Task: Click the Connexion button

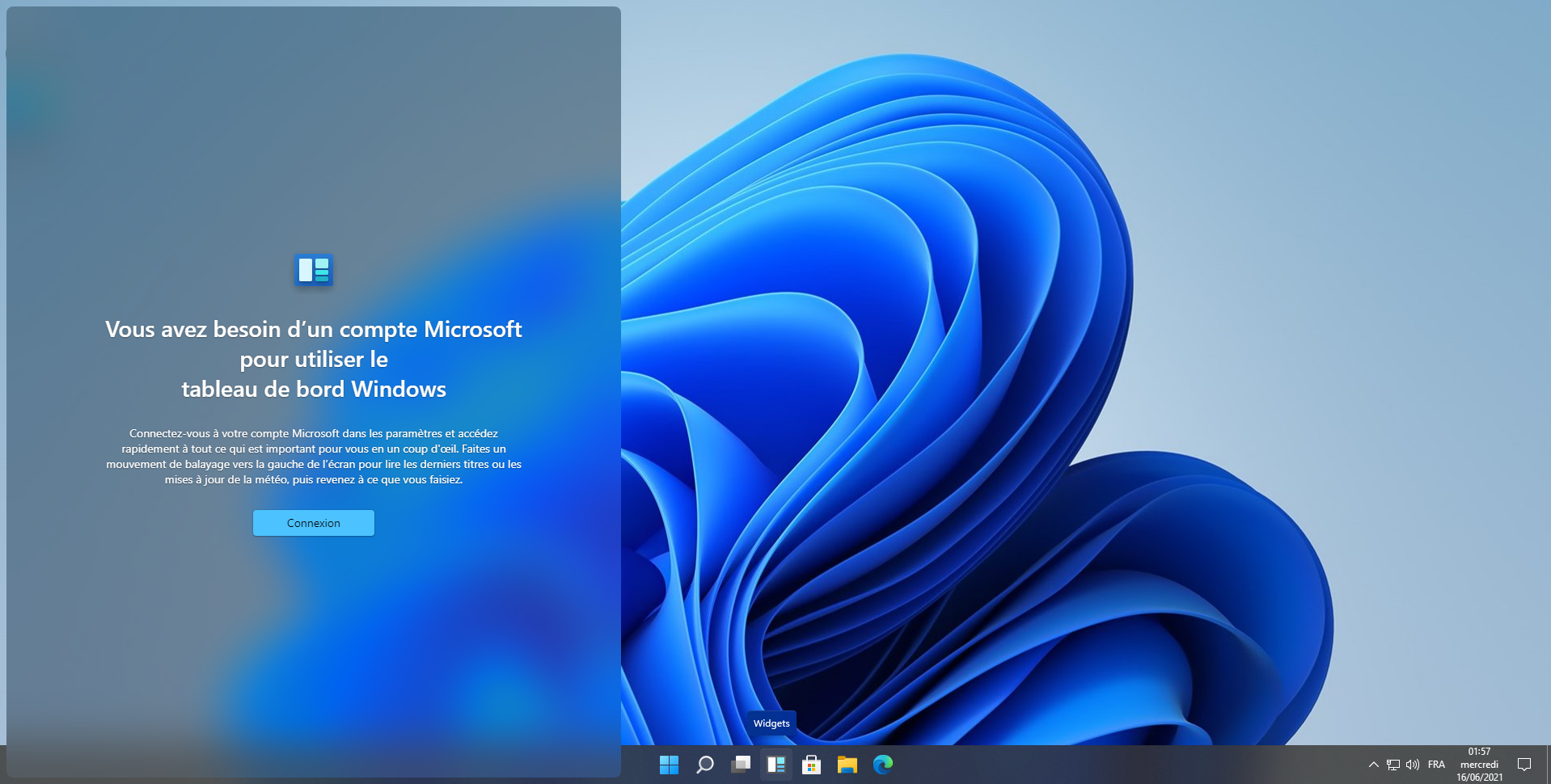Action: (x=313, y=523)
